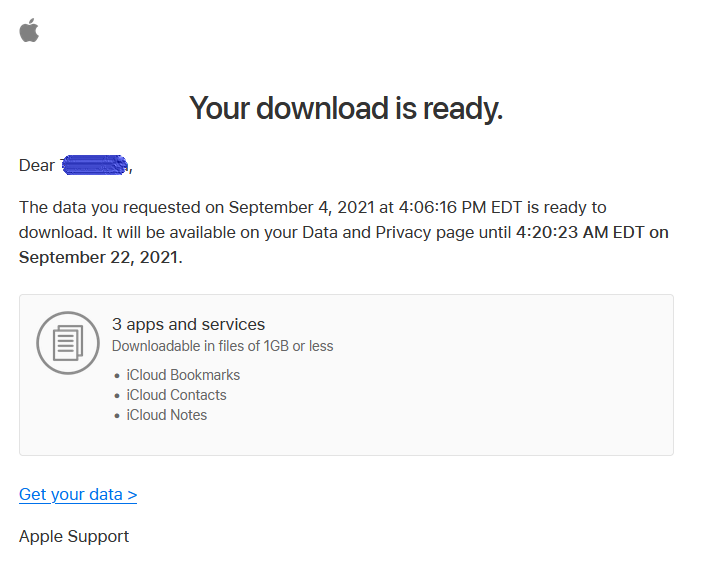Click the Apple Support signature text
The width and height of the screenshot is (721, 580).
(74, 536)
